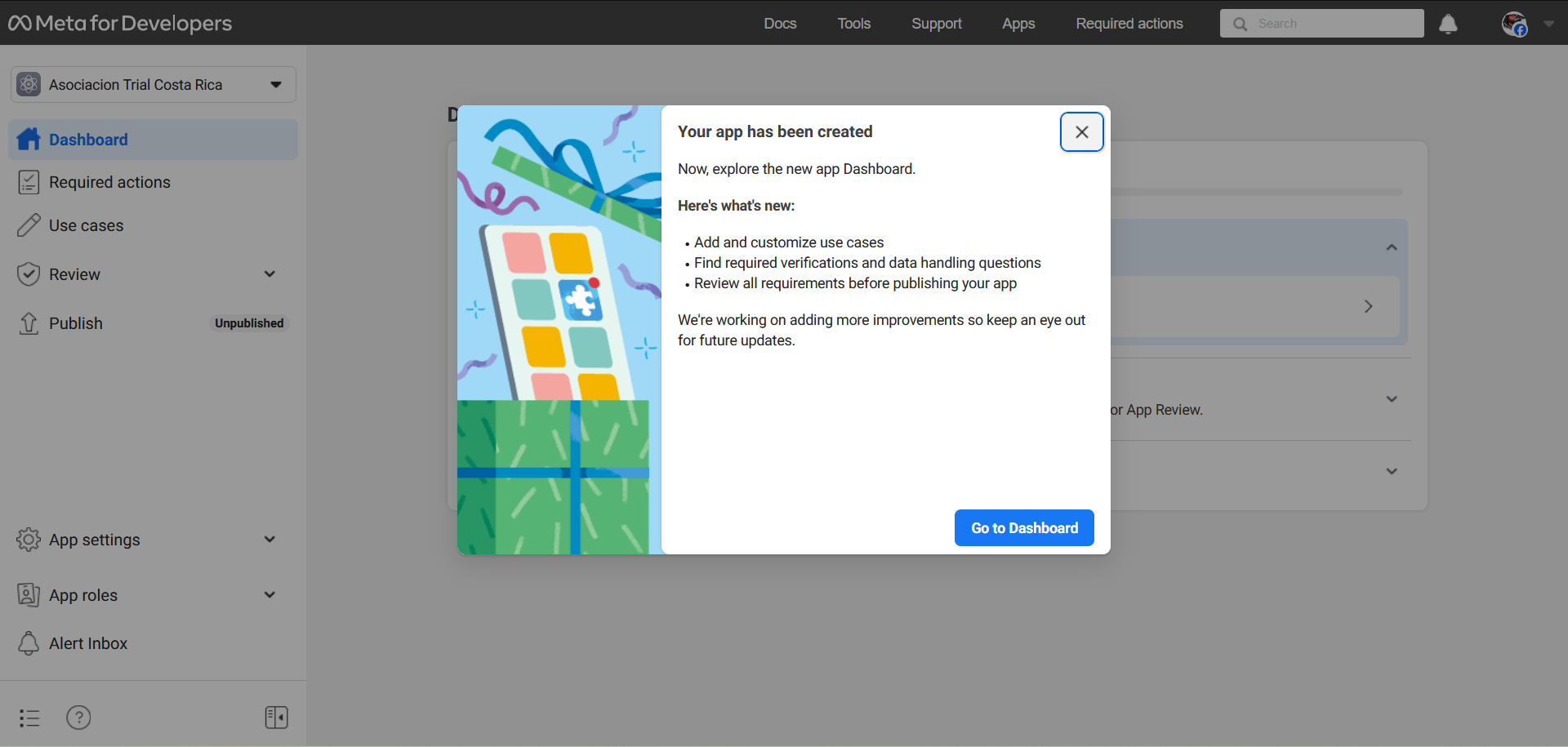The width and height of the screenshot is (1568, 747).
Task: Open Apps in top navigation
Action: click(1018, 24)
